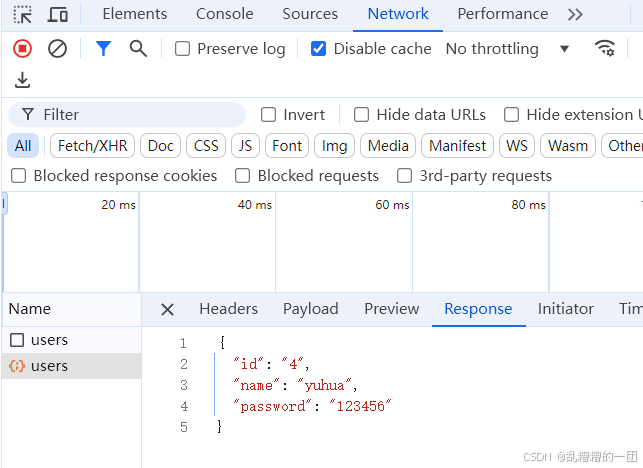Enable Hide data URLs checkbox
The image size is (643, 468).
[x=361, y=115]
